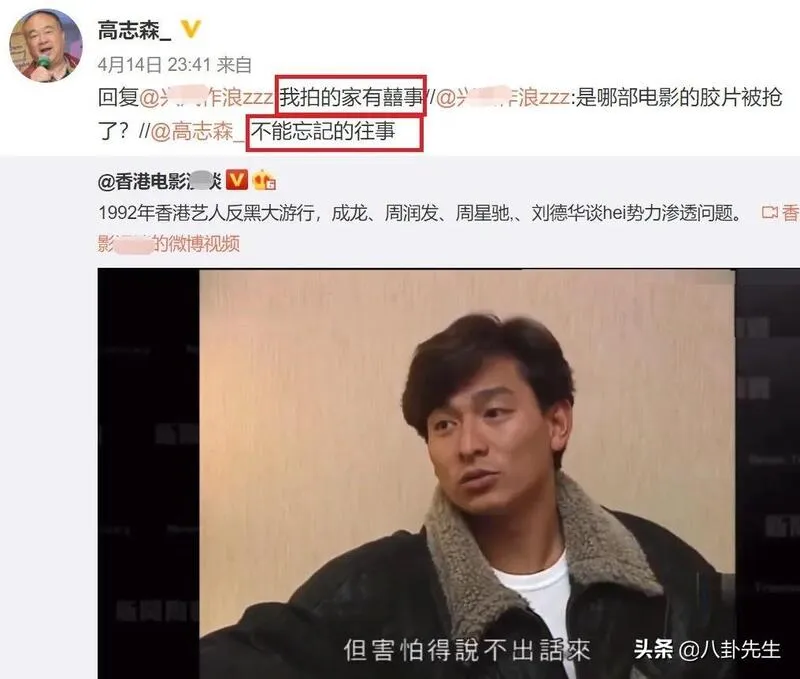Click the 但害怕得說不出話來 subtitle
Image resolution: width=800 pixels, height=679 pixels.
467,650
